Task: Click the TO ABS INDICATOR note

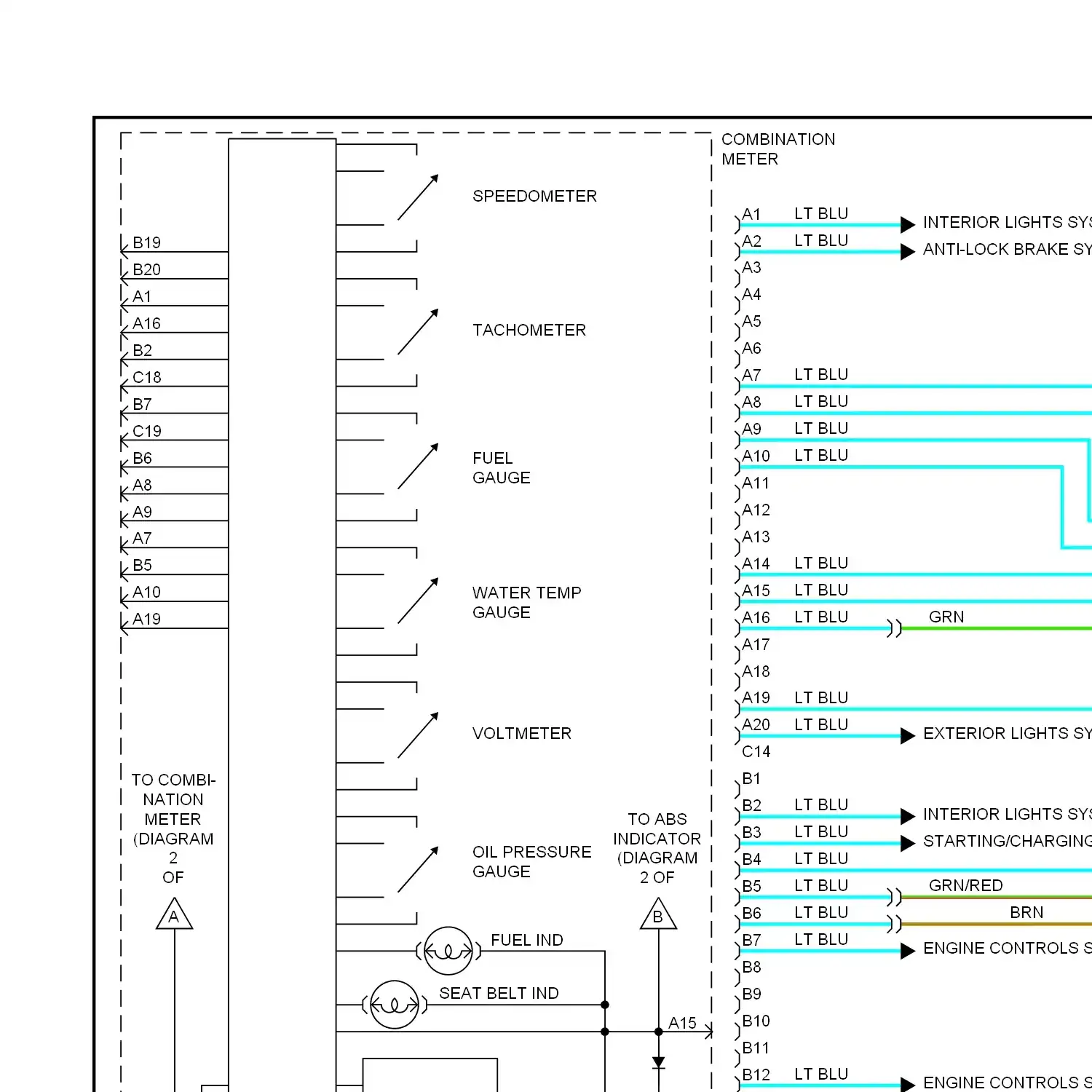Action: tap(657, 848)
